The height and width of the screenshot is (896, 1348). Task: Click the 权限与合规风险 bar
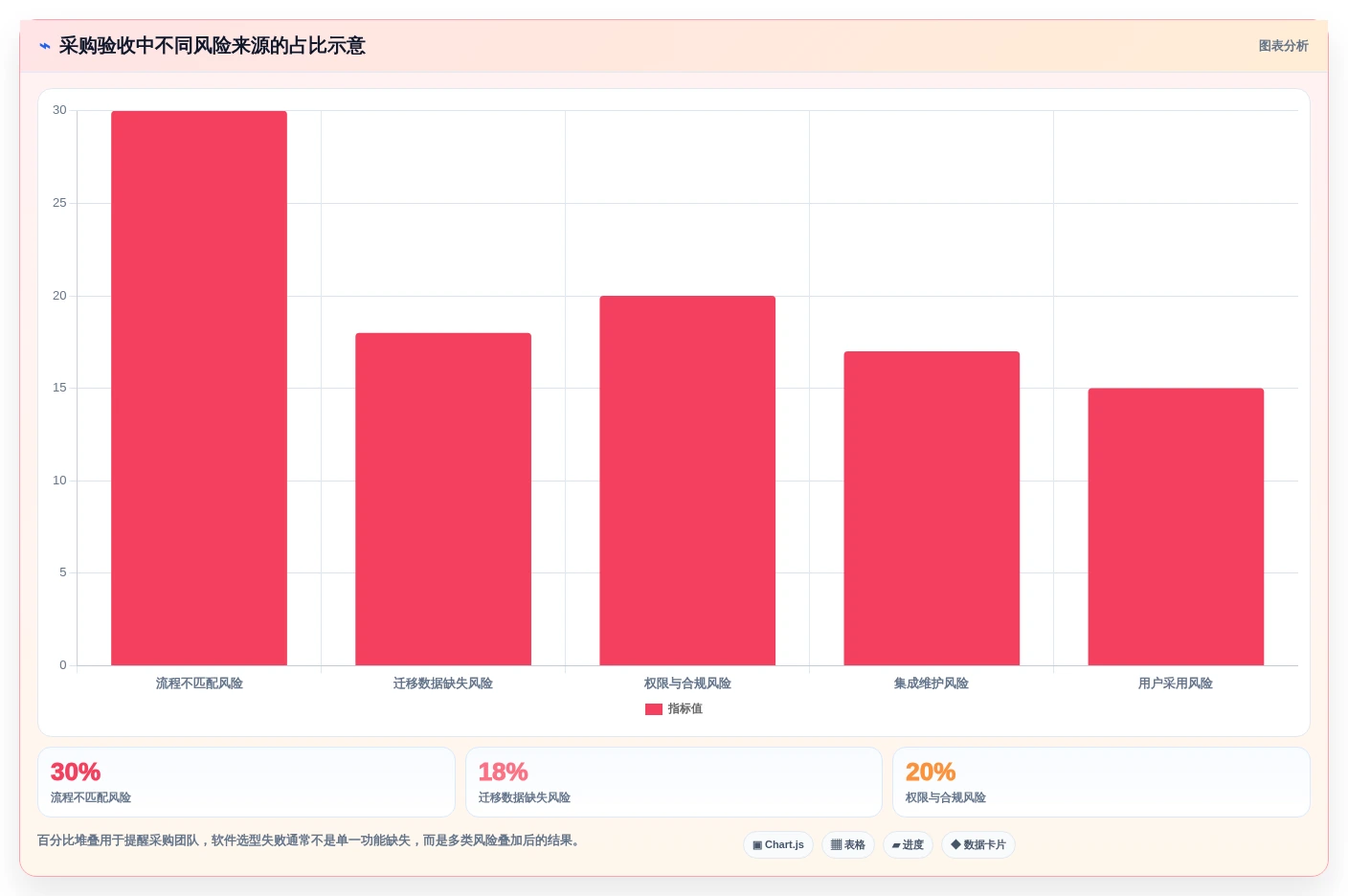(x=687, y=481)
